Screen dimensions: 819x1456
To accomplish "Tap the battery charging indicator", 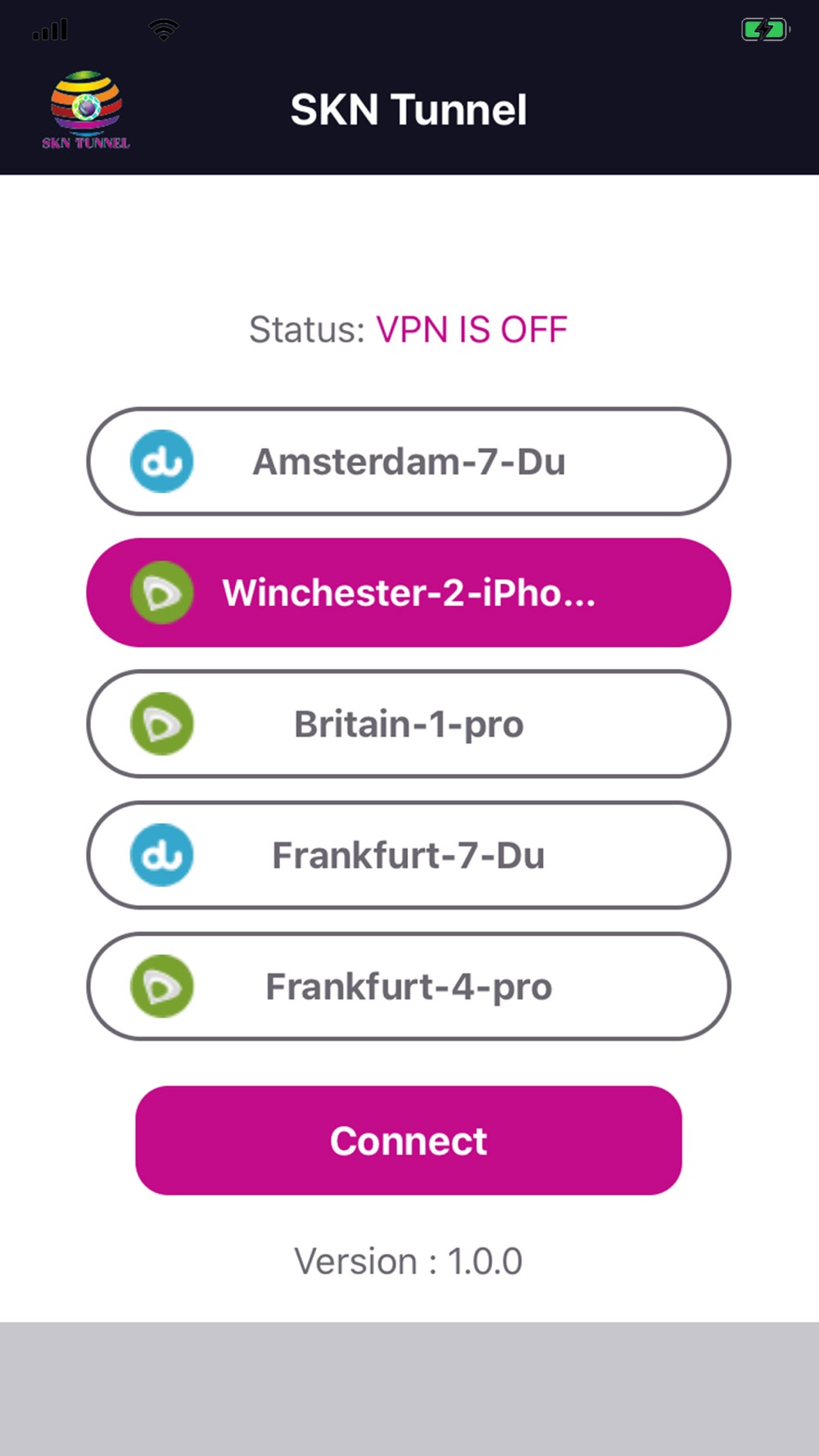I will 765,30.
